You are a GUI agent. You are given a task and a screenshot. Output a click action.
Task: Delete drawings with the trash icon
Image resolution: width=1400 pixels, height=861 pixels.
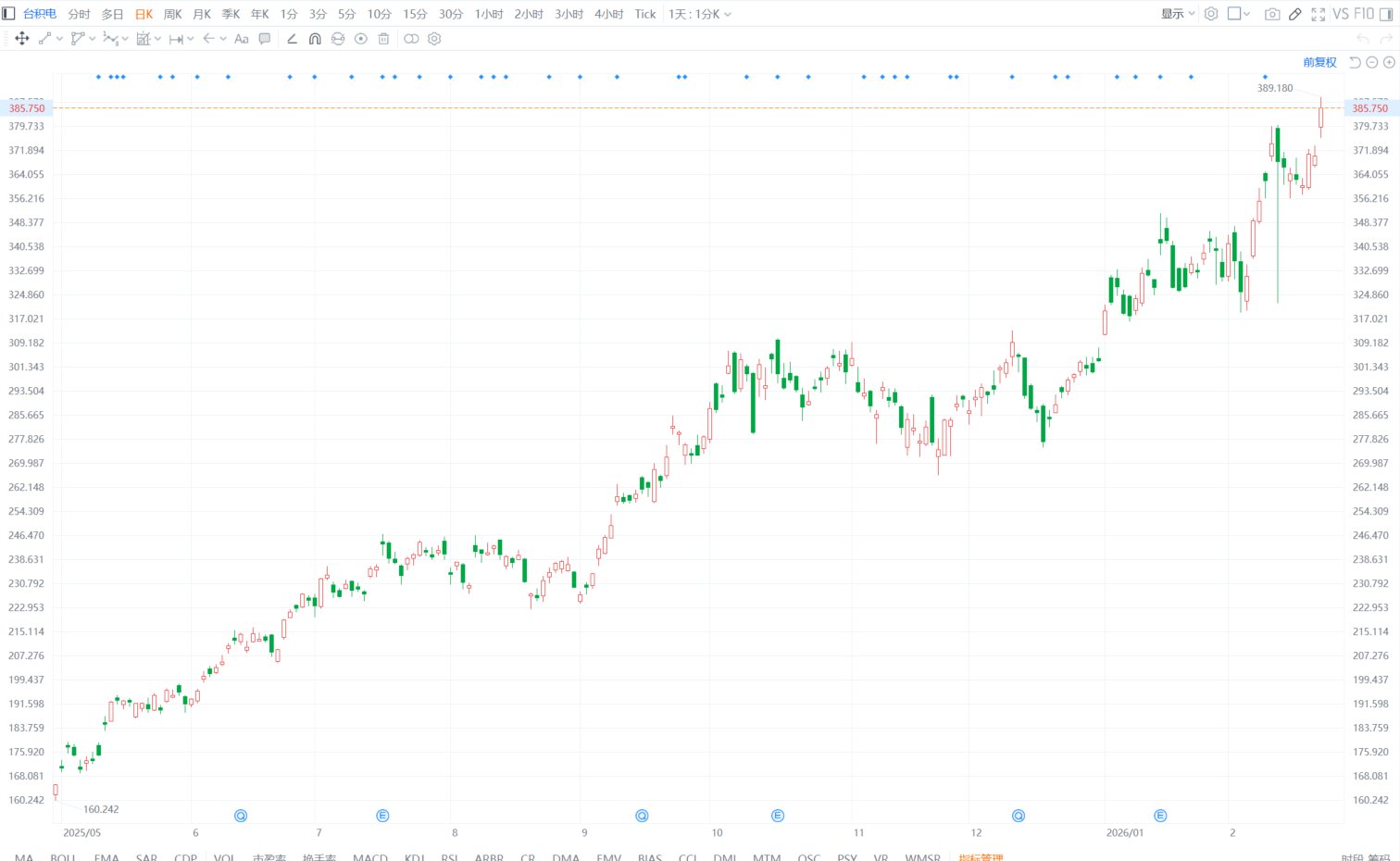point(384,39)
